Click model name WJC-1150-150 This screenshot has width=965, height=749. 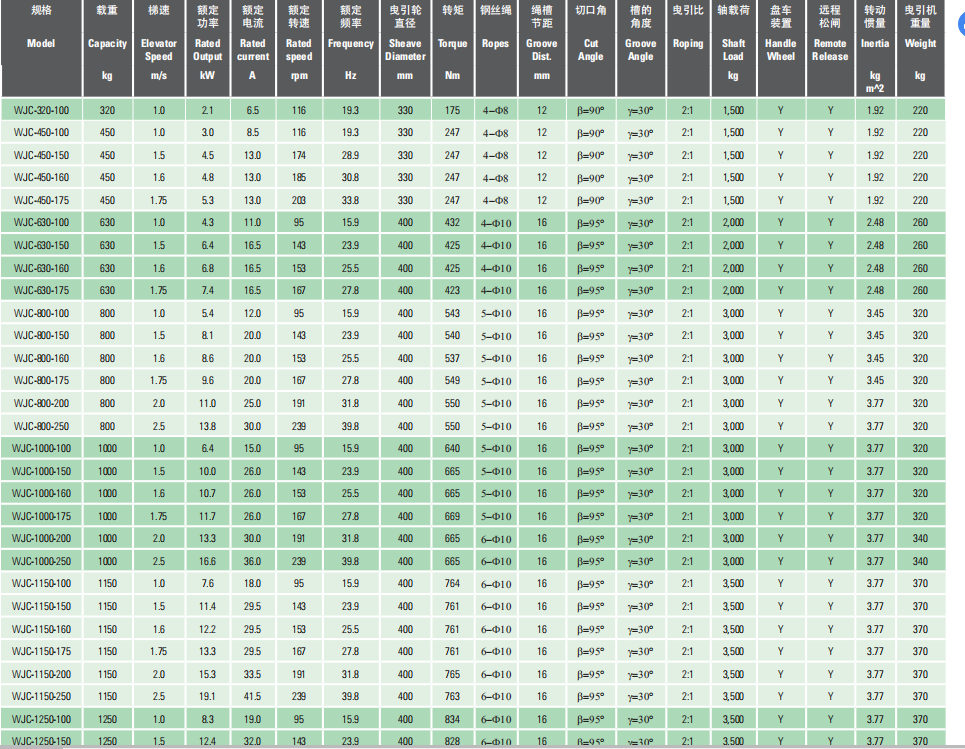pyautogui.click(x=41, y=606)
